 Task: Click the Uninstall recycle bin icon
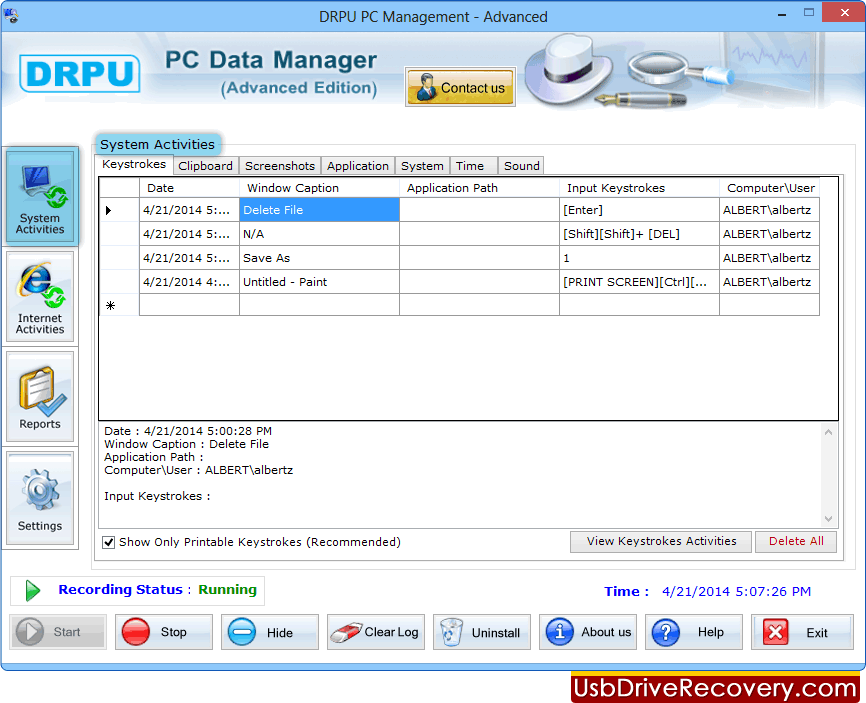(451, 632)
